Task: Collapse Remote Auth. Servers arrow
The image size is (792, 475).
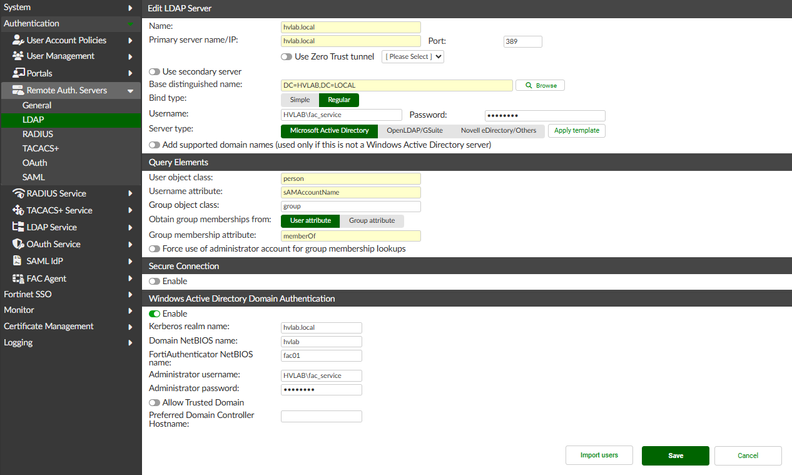Action: point(130,91)
